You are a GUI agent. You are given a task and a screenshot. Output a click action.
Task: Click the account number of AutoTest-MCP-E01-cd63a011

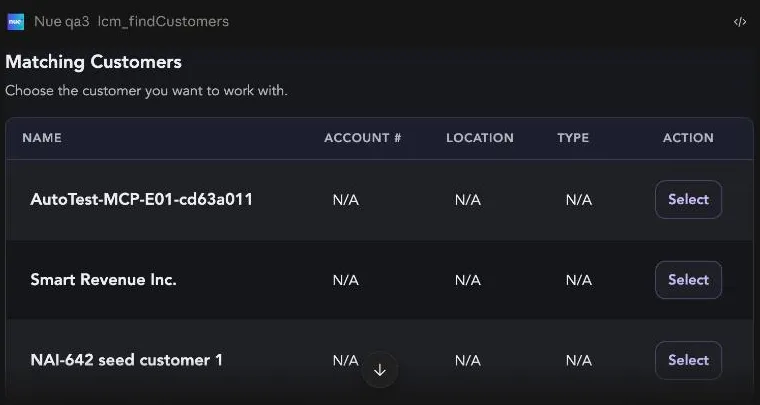346,200
